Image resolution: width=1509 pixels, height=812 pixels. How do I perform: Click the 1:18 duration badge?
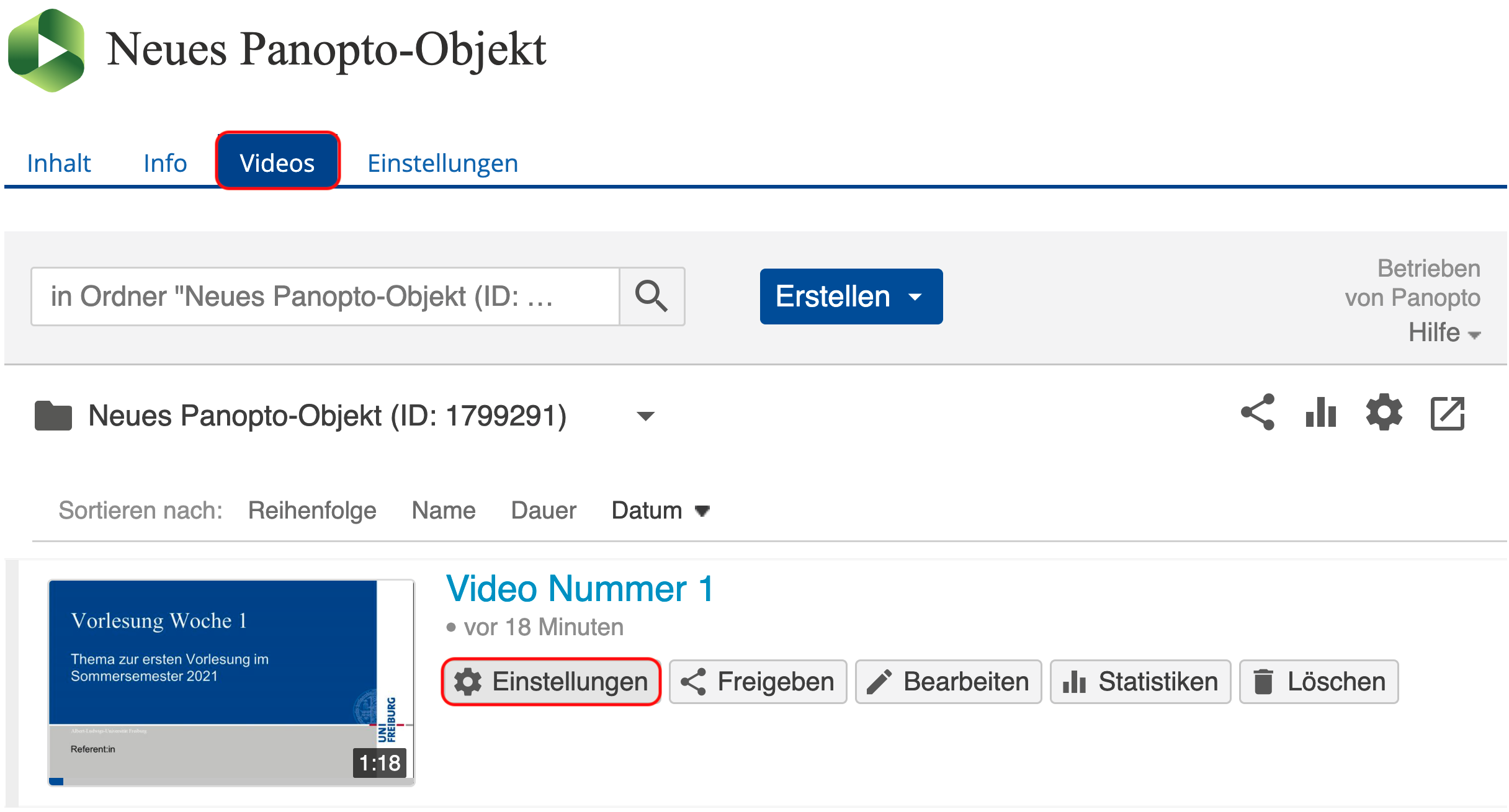click(x=380, y=762)
